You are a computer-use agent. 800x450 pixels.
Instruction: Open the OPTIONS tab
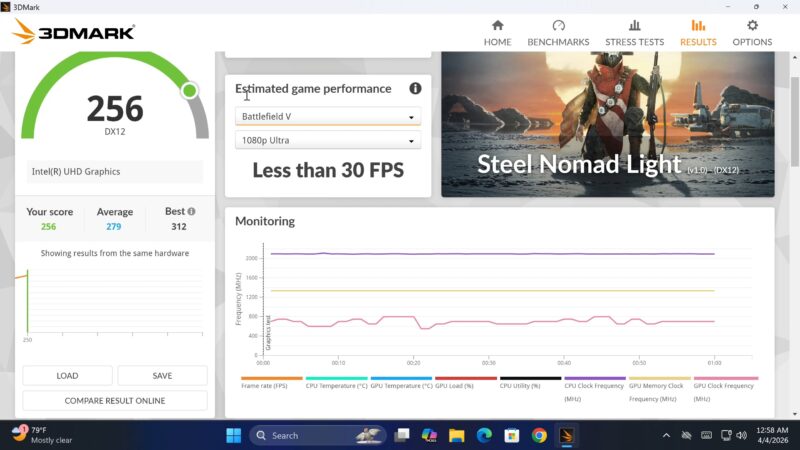point(752,33)
